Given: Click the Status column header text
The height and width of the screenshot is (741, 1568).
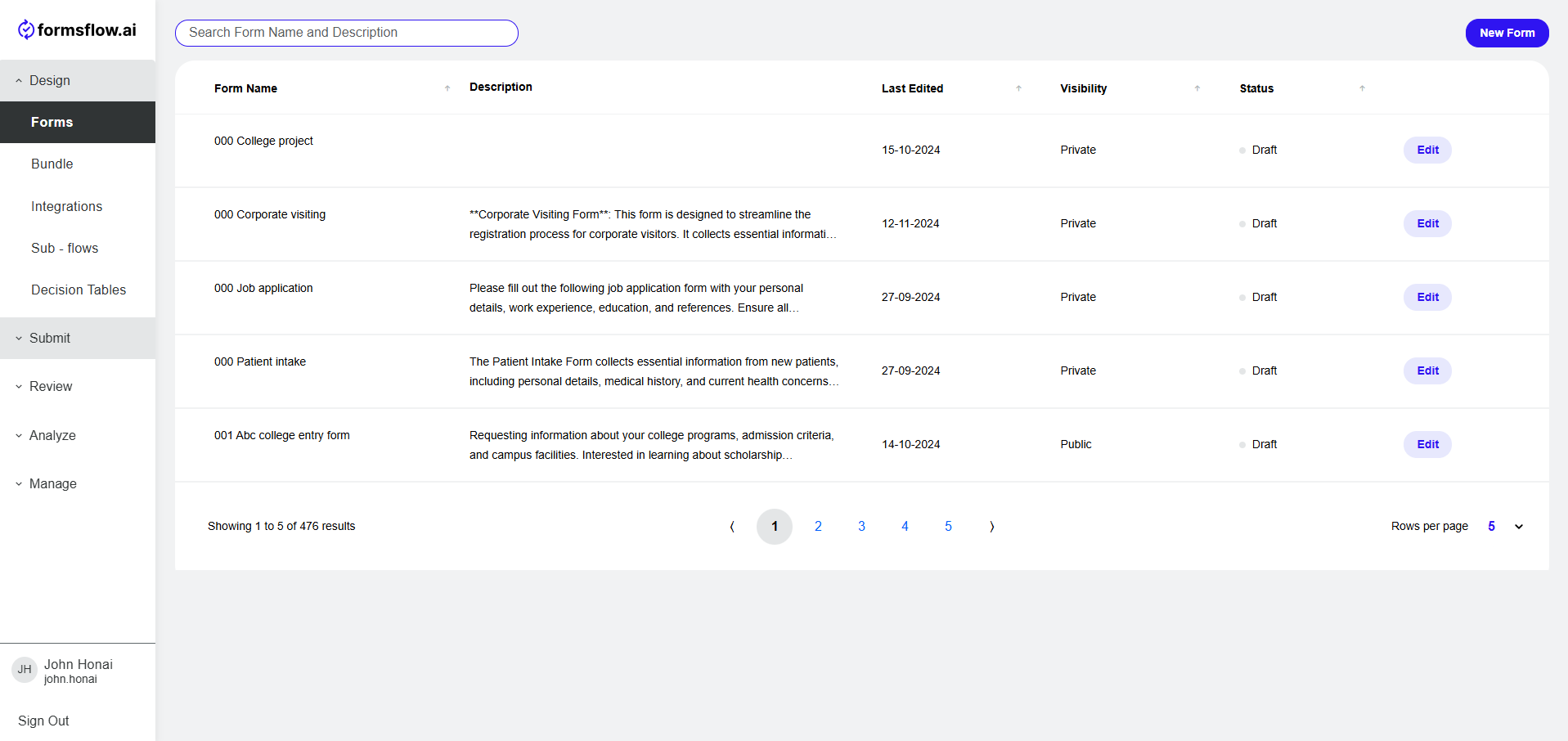Looking at the screenshot, I should pos(1256,88).
